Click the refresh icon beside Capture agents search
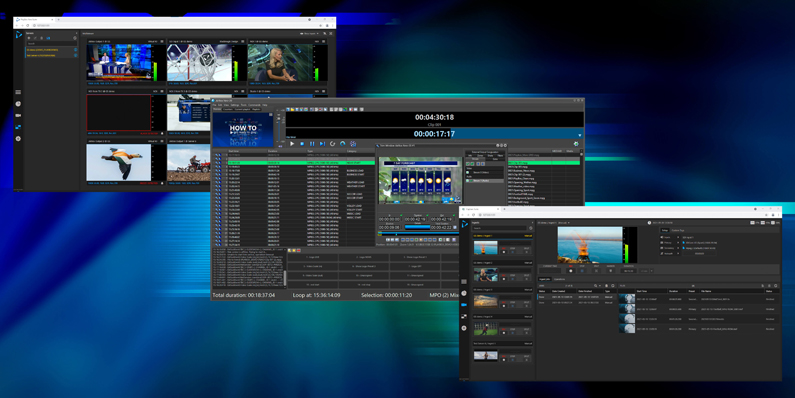This screenshot has height=398, width=795. [x=531, y=228]
